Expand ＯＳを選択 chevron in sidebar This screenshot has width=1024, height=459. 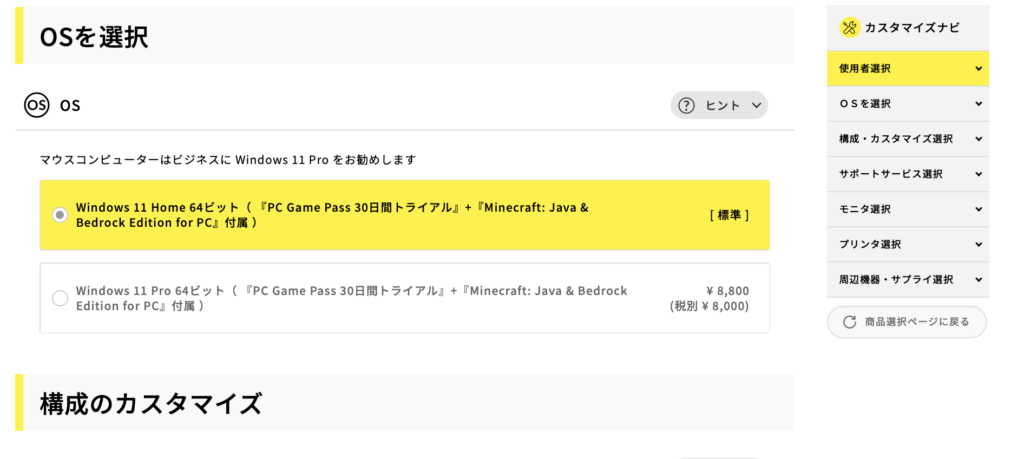(x=978, y=104)
